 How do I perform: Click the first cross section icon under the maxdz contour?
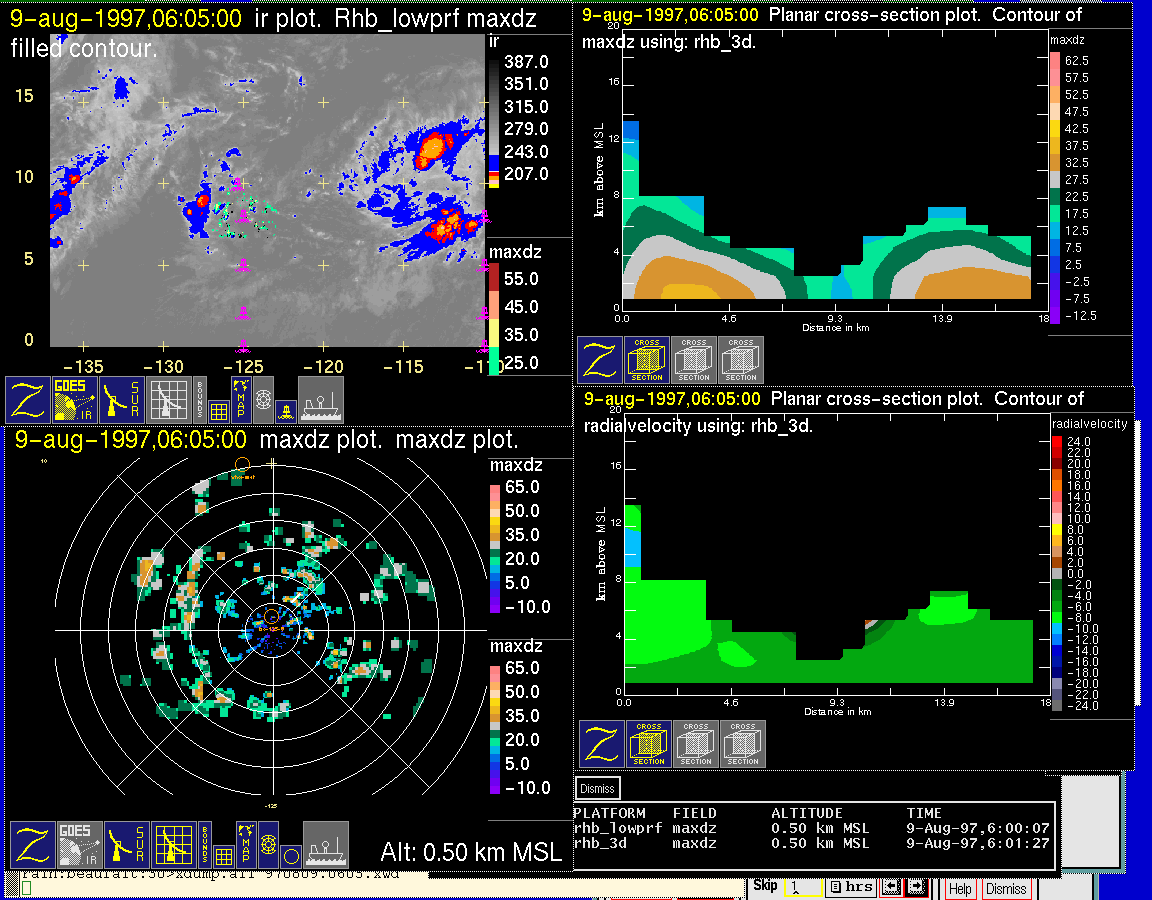click(x=647, y=360)
